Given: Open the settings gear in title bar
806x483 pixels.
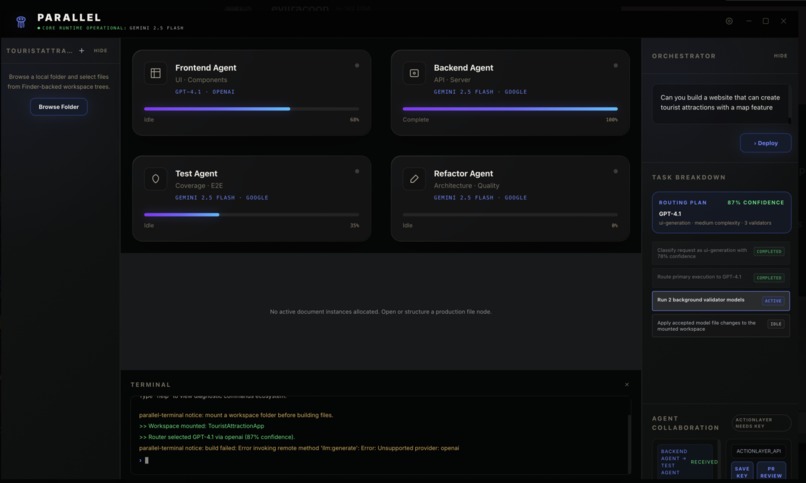Looking at the screenshot, I should pos(729,21).
